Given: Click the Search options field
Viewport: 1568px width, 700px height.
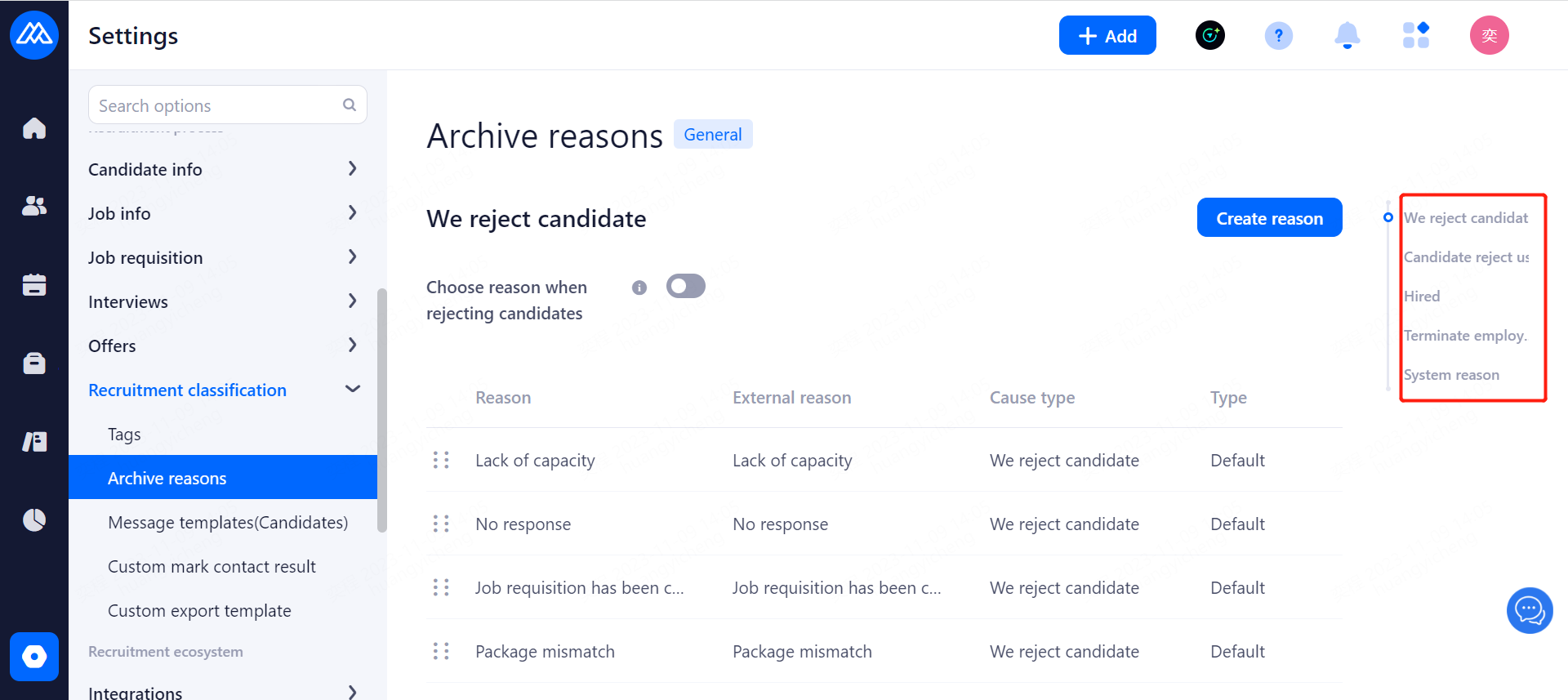Looking at the screenshot, I should 216,105.
